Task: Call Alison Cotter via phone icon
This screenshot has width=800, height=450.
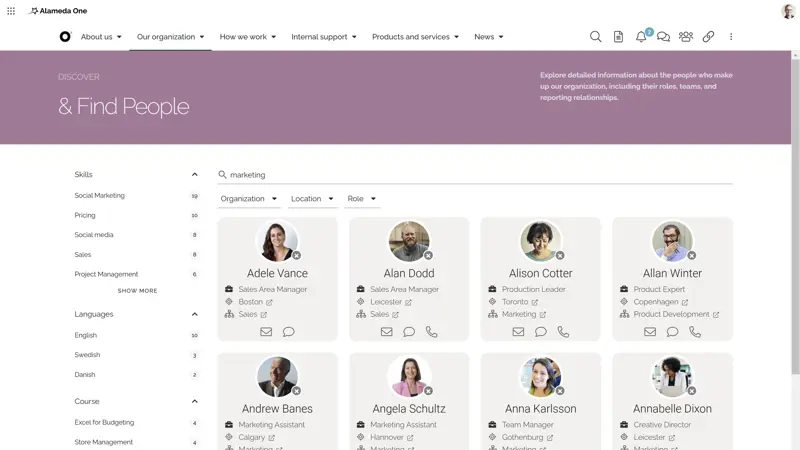Action: (x=563, y=332)
